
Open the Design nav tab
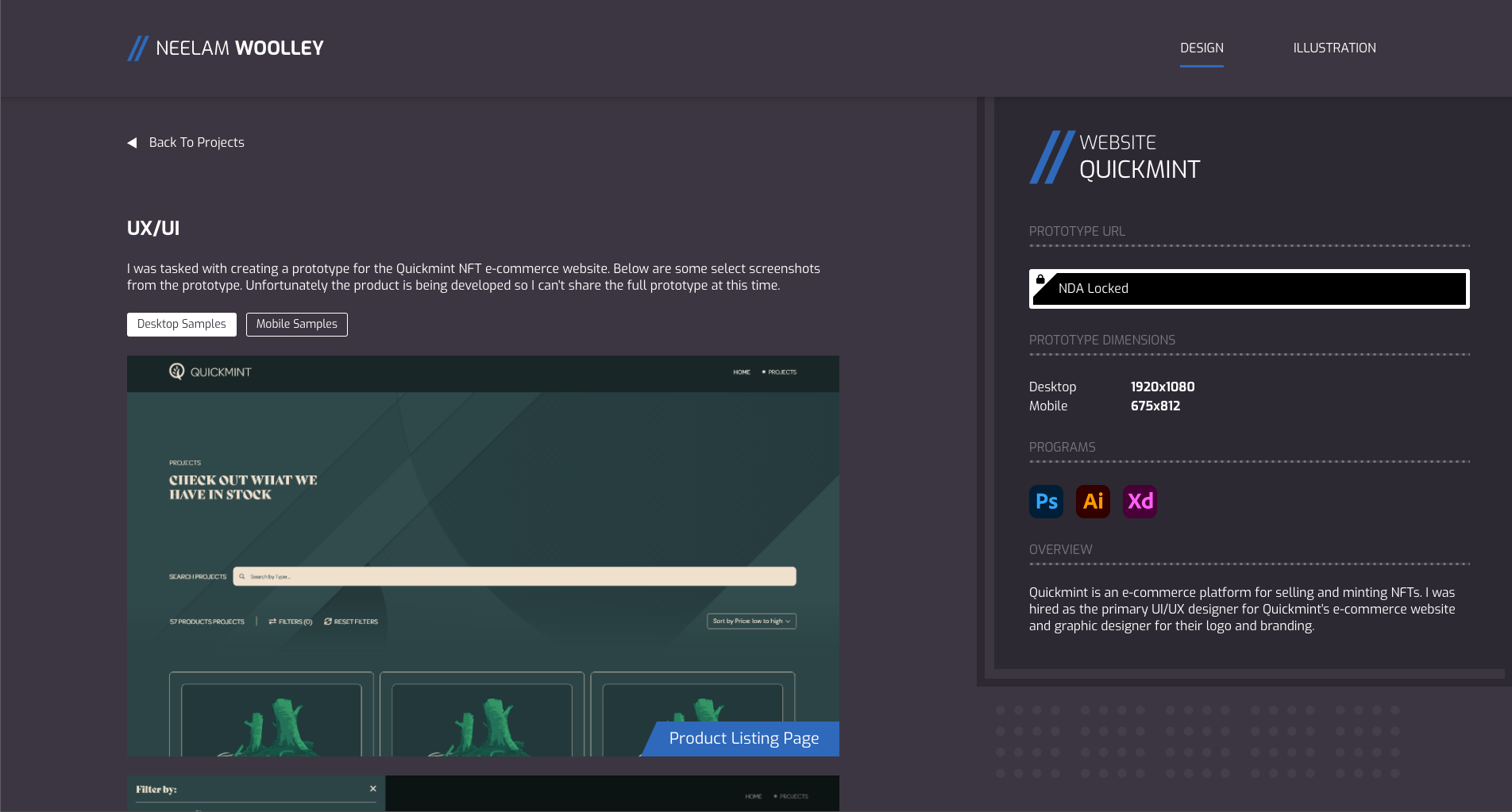1201,48
